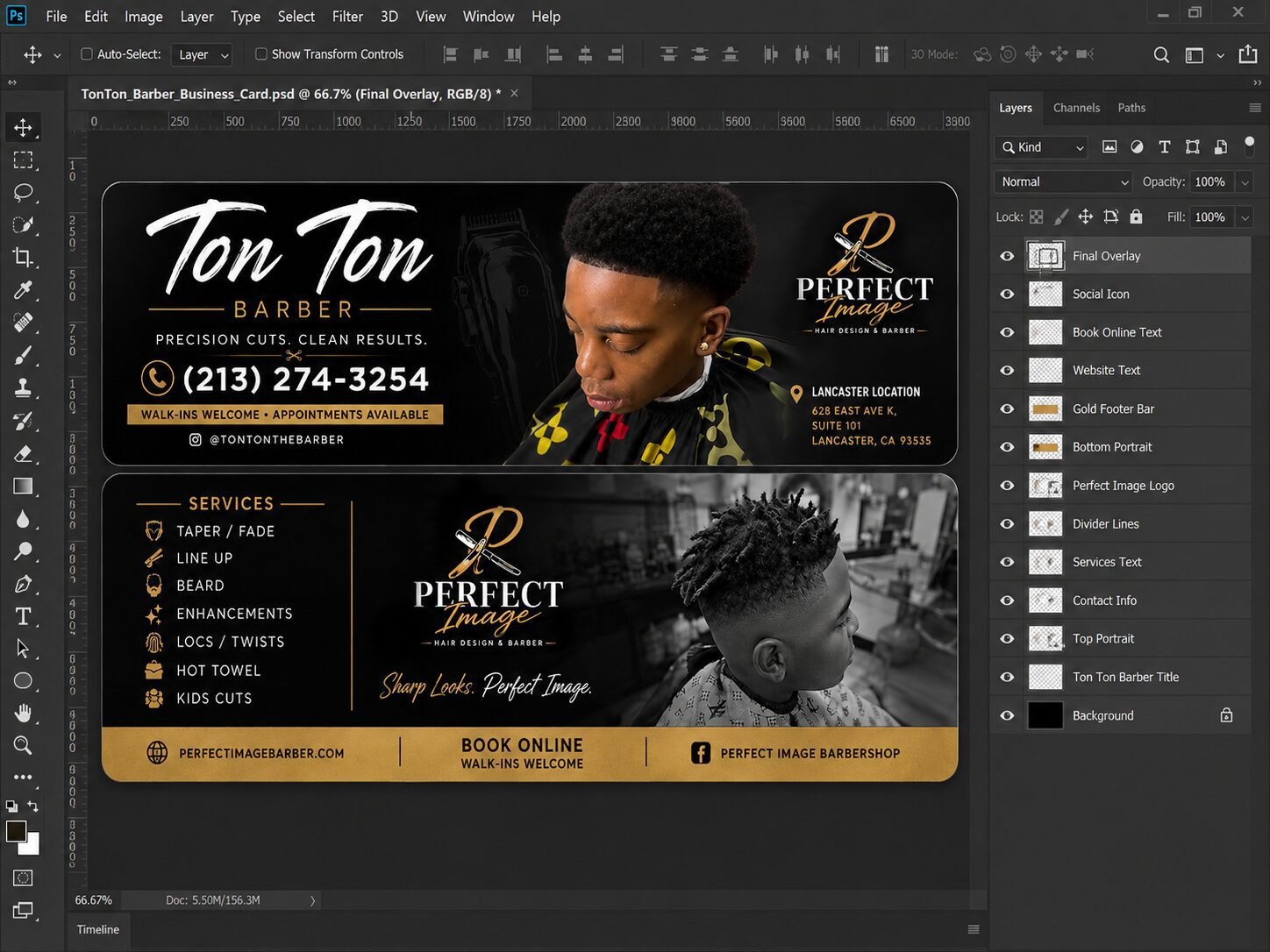Image resolution: width=1270 pixels, height=952 pixels.
Task: Click the Opacity 100% value field
Action: pyautogui.click(x=1210, y=181)
